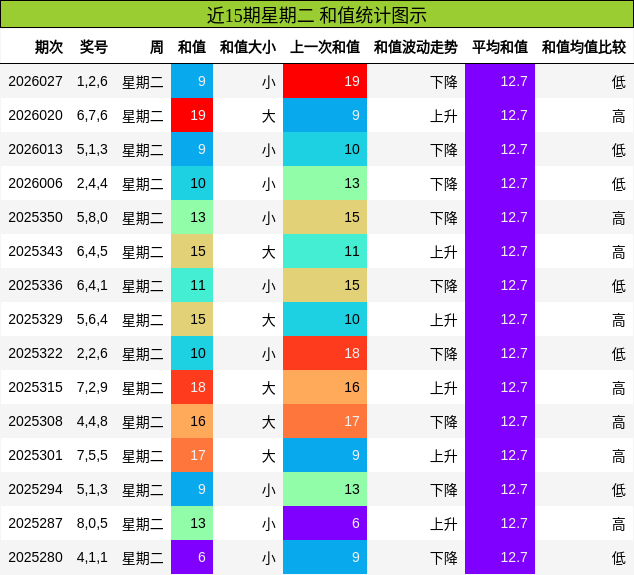Click 上升 trend in row 2025287
This screenshot has height=575, width=634.
tap(444, 524)
